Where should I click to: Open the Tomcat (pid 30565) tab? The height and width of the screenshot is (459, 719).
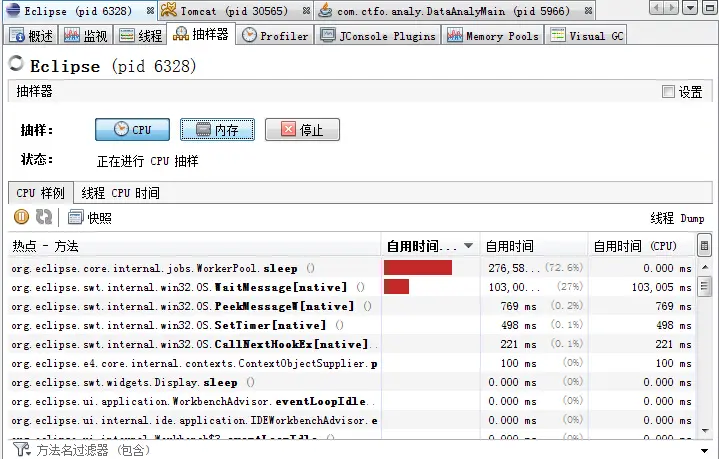click(x=234, y=11)
